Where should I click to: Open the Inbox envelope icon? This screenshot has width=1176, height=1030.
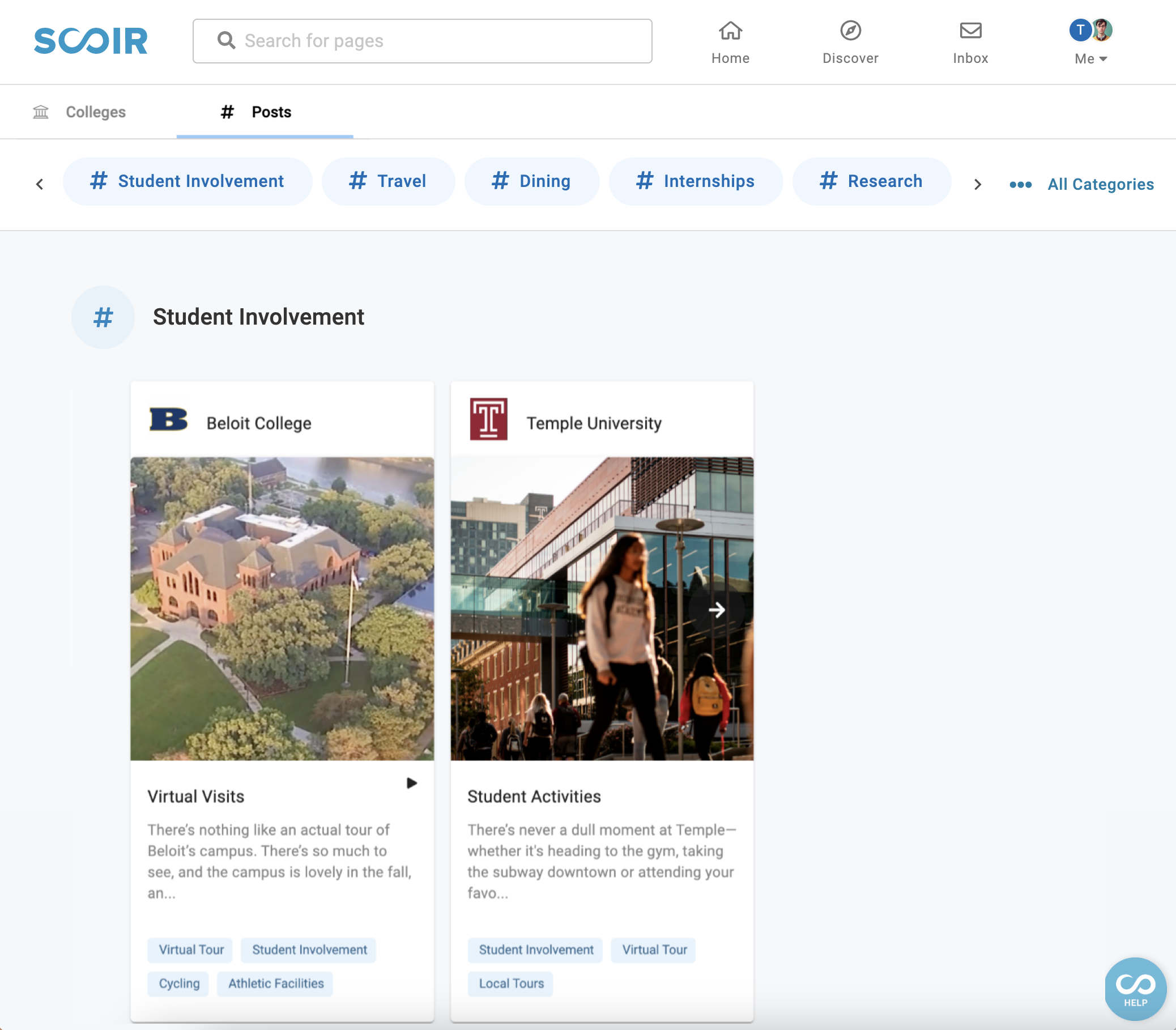pos(971,31)
